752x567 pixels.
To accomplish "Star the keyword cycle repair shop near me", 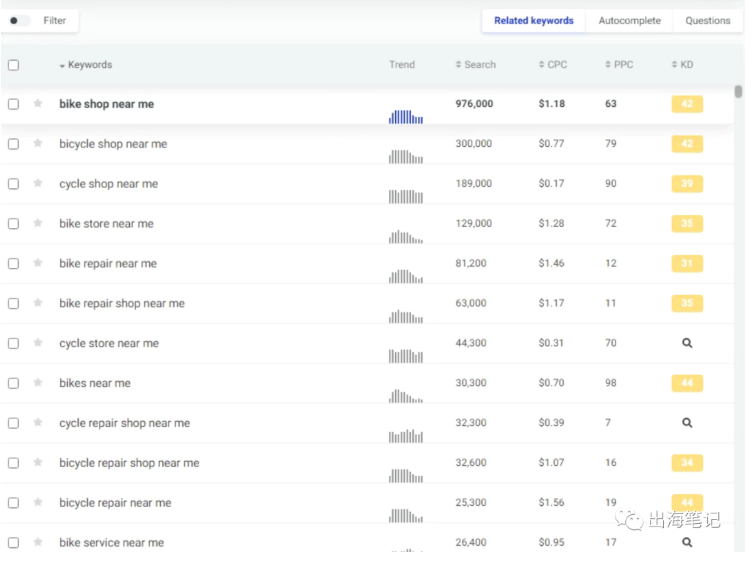I will click(38, 422).
